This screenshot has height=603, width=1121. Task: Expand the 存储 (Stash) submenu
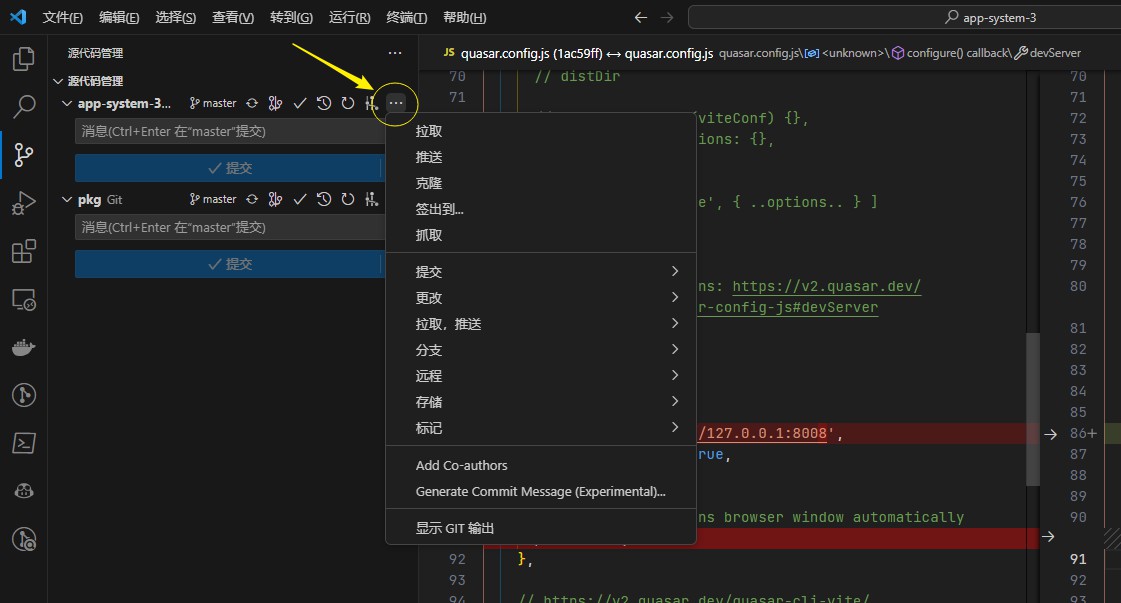pos(540,402)
